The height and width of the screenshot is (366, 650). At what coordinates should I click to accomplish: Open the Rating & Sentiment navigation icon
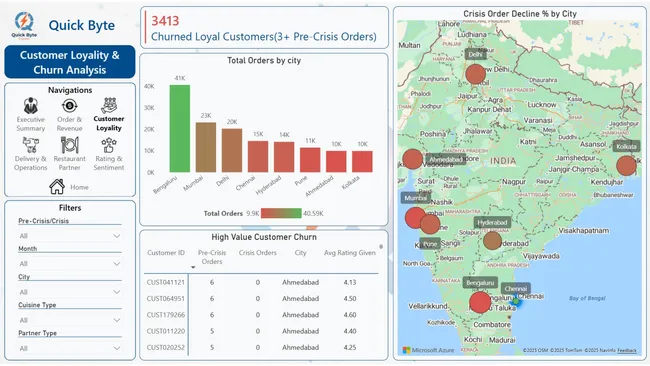click(x=109, y=145)
